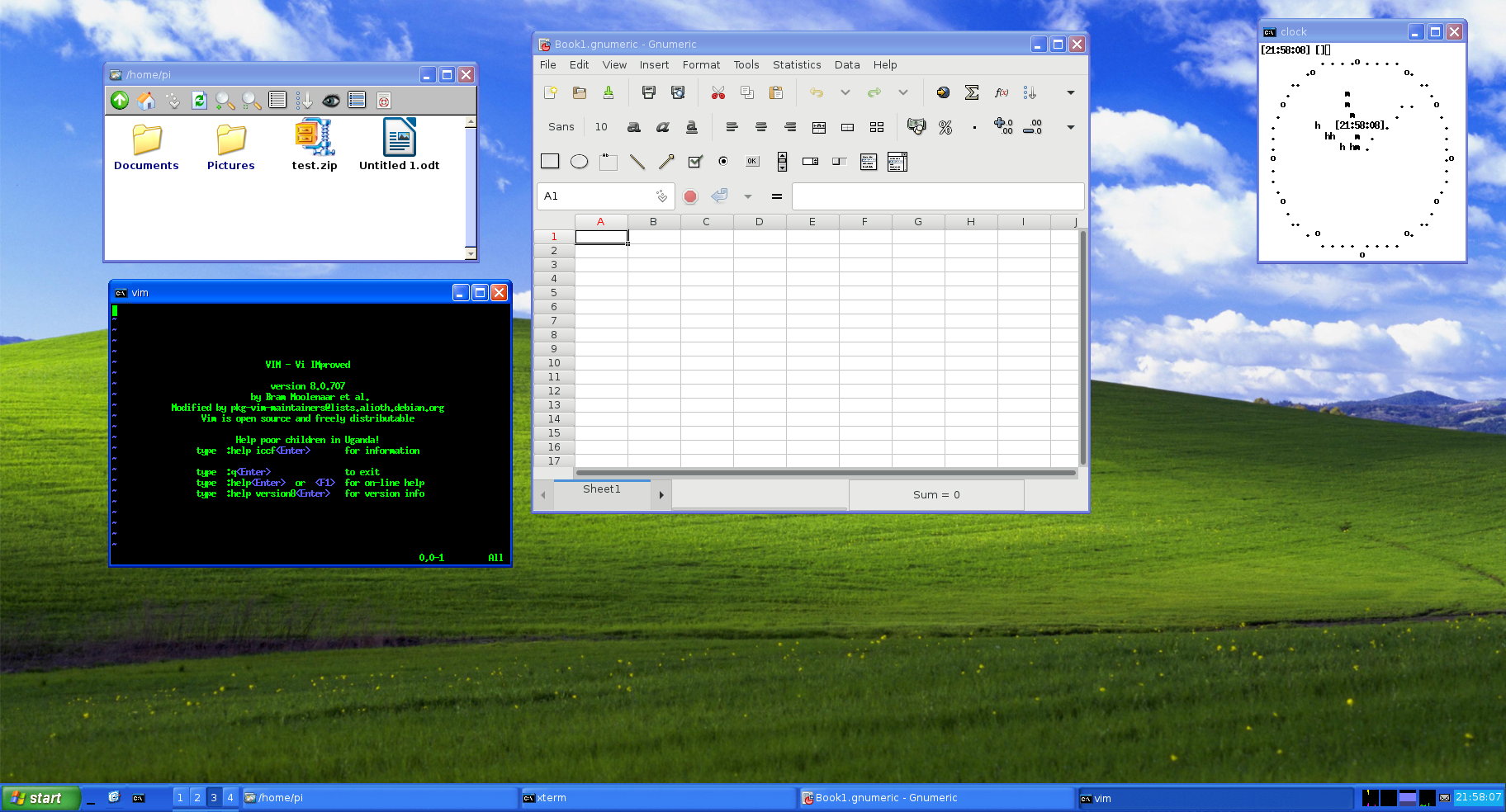The height and width of the screenshot is (812, 1506).
Task: Decrease decimal places shown
Action: point(1032,127)
